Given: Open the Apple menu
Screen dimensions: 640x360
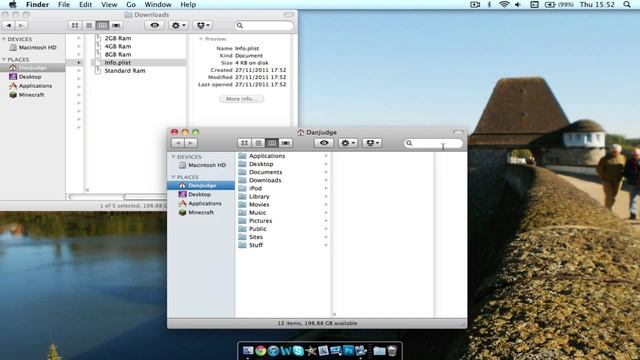Looking at the screenshot, I should [x=13, y=4].
